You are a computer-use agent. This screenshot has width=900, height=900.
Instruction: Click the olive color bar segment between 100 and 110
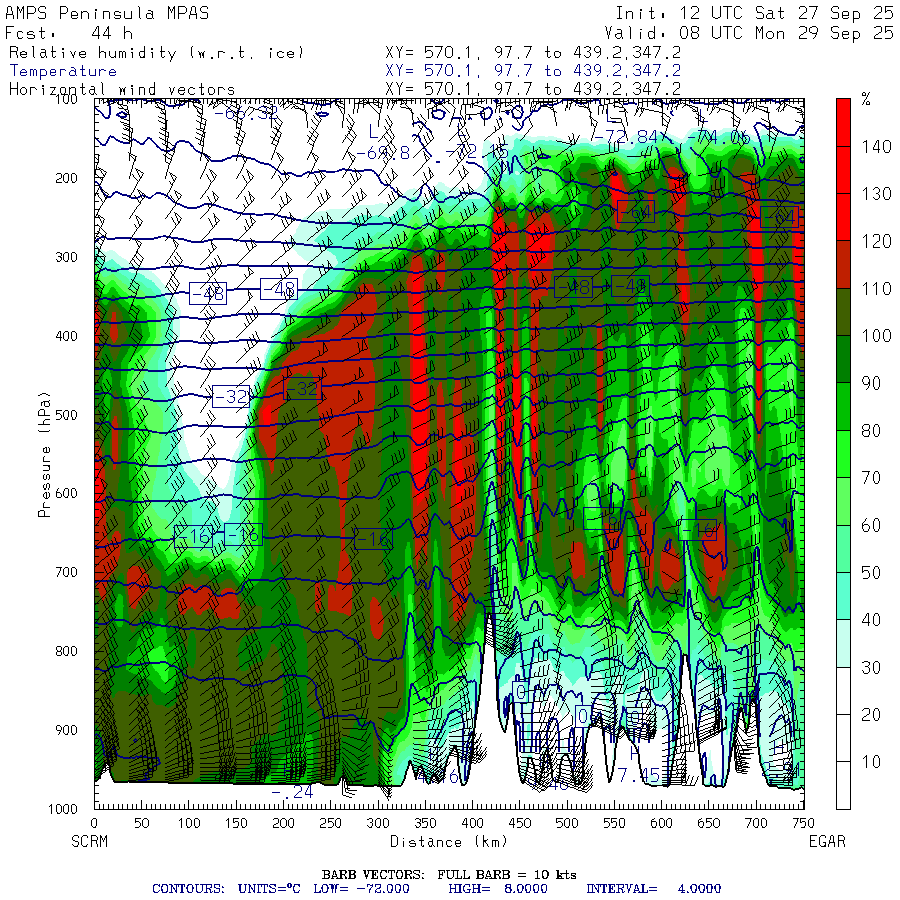pos(843,312)
